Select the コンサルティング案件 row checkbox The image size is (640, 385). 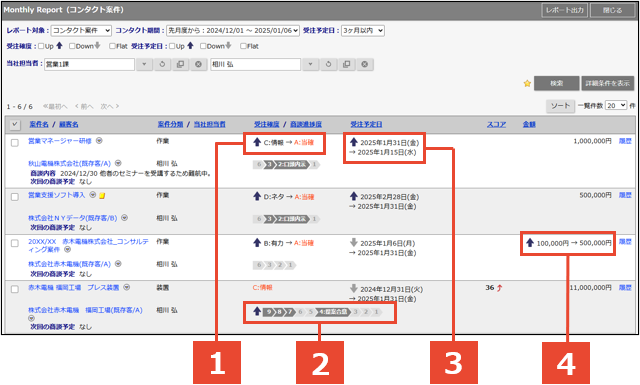[15, 243]
